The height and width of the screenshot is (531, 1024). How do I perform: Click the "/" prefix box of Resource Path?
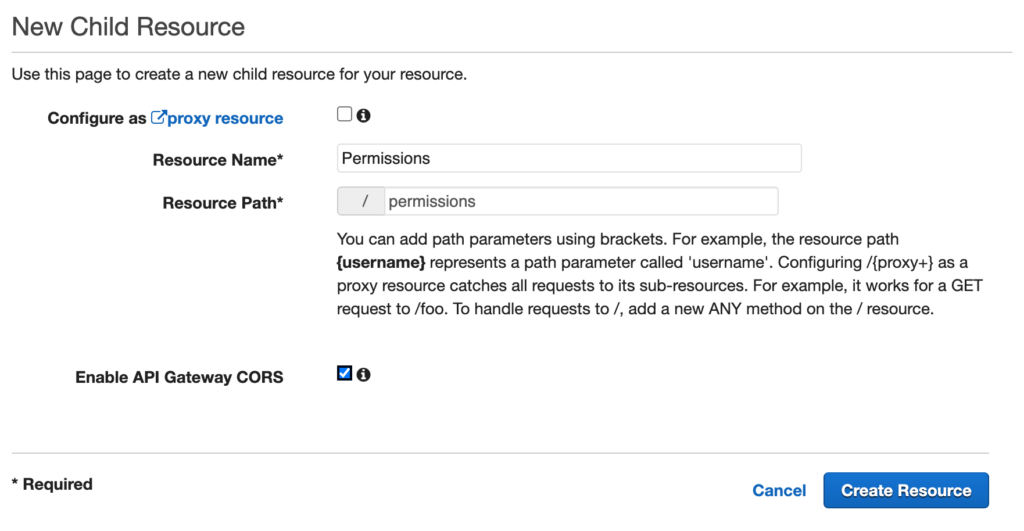pyautogui.click(x=364, y=201)
